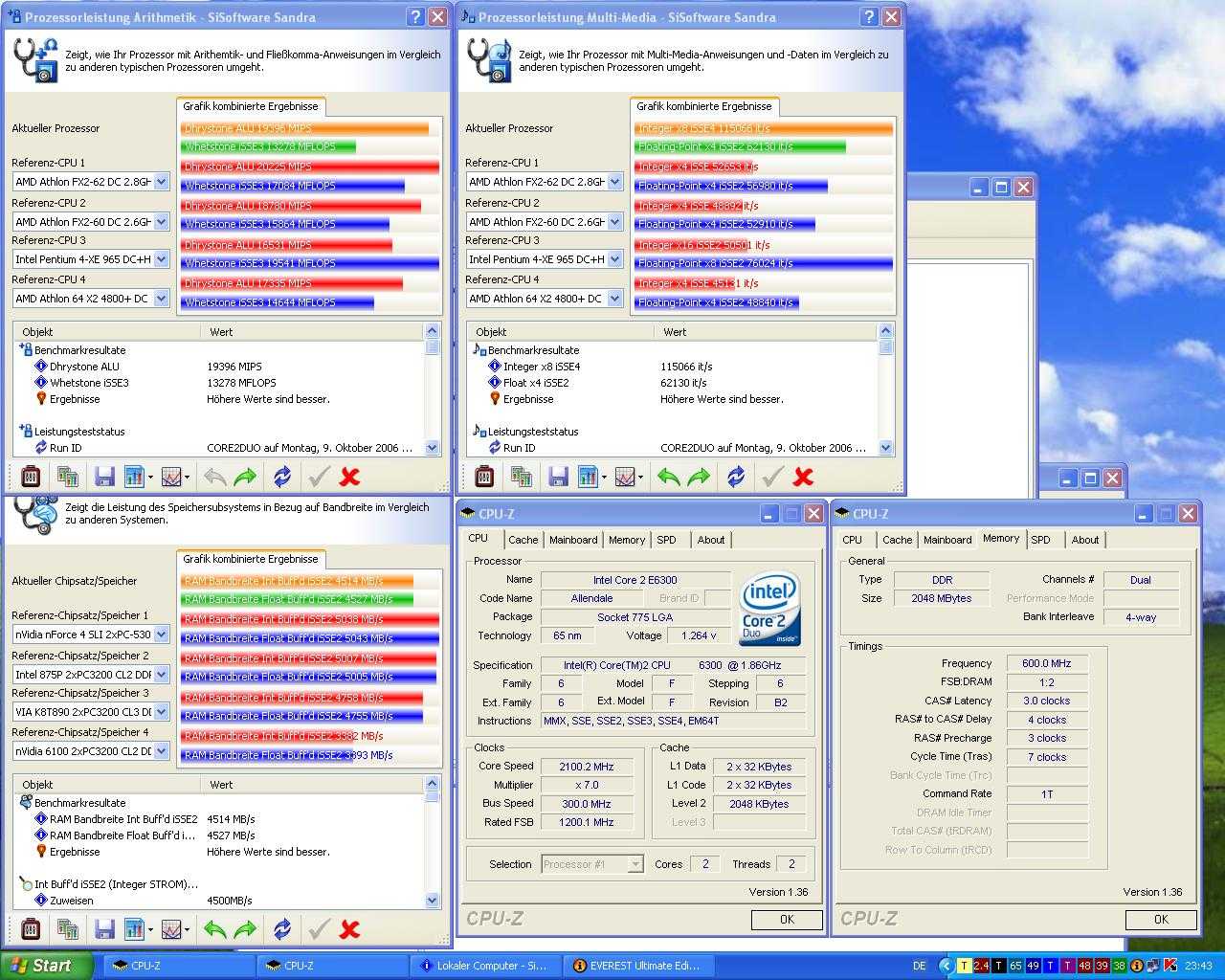The height and width of the screenshot is (980, 1225).
Task: Open Referenz-CPU 2 dropdown in Multi-Media window
Action: (614, 222)
